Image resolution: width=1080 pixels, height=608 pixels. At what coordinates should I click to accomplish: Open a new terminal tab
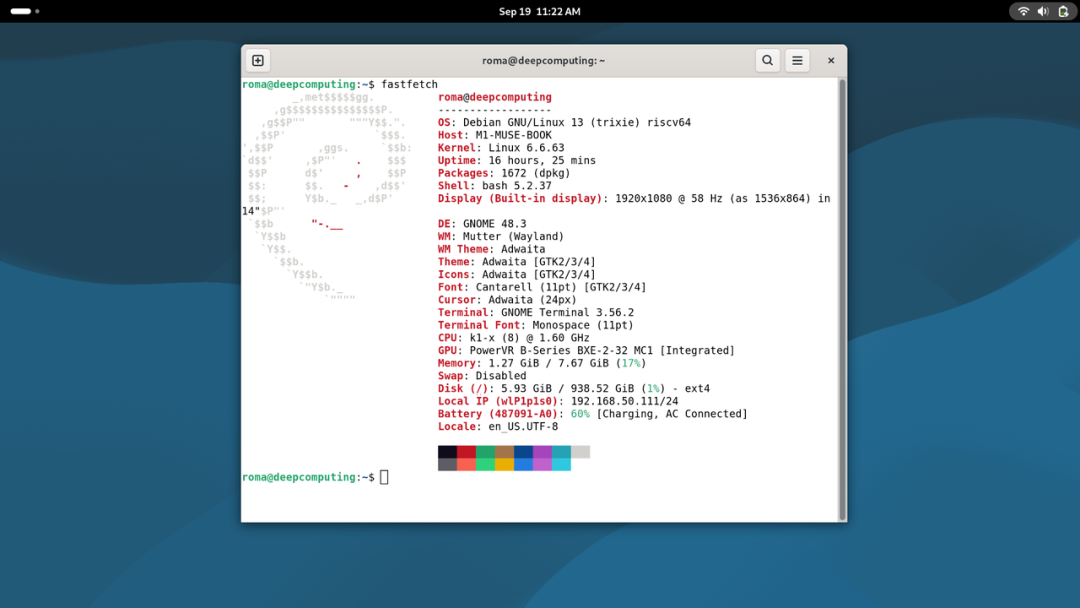(258, 61)
